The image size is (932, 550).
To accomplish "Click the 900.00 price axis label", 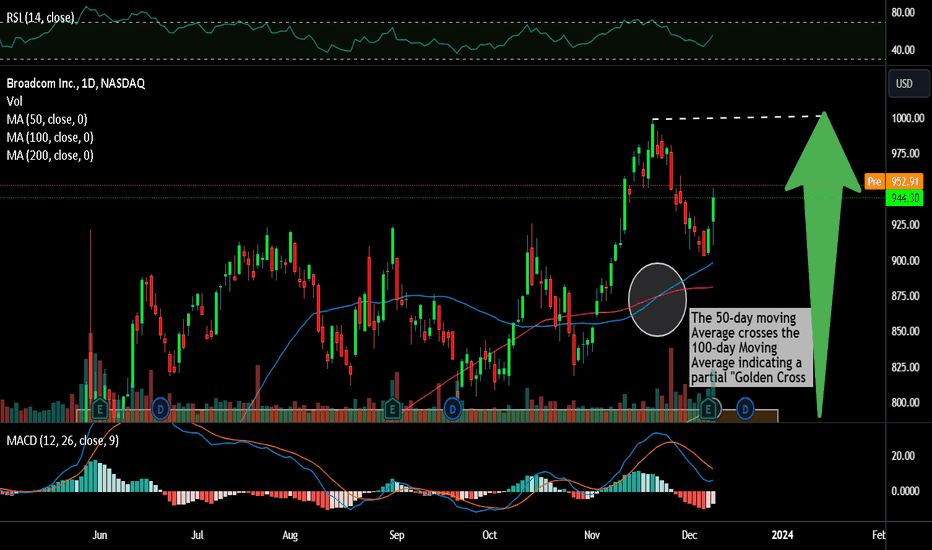I will (x=905, y=260).
